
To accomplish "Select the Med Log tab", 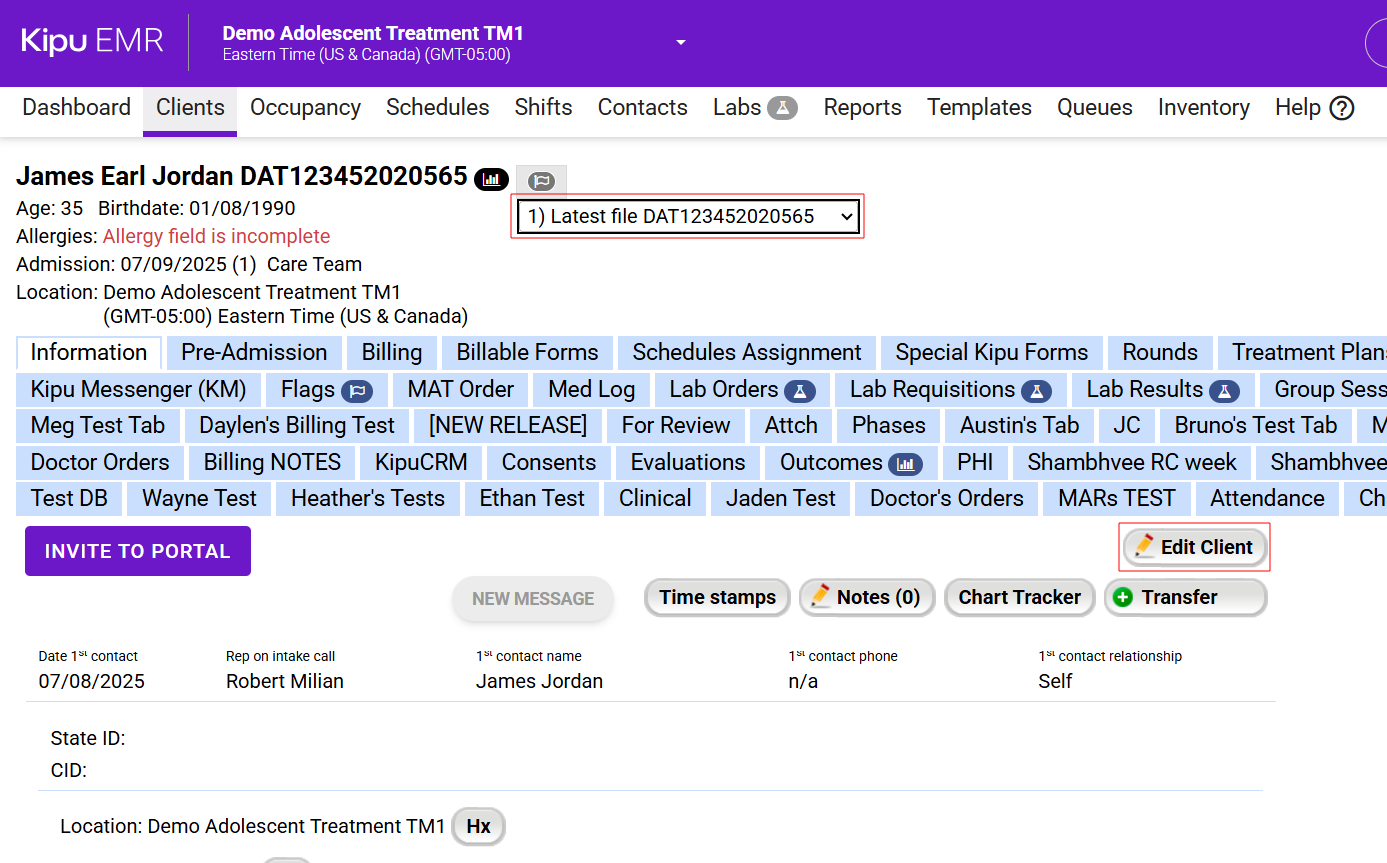I will 591,389.
